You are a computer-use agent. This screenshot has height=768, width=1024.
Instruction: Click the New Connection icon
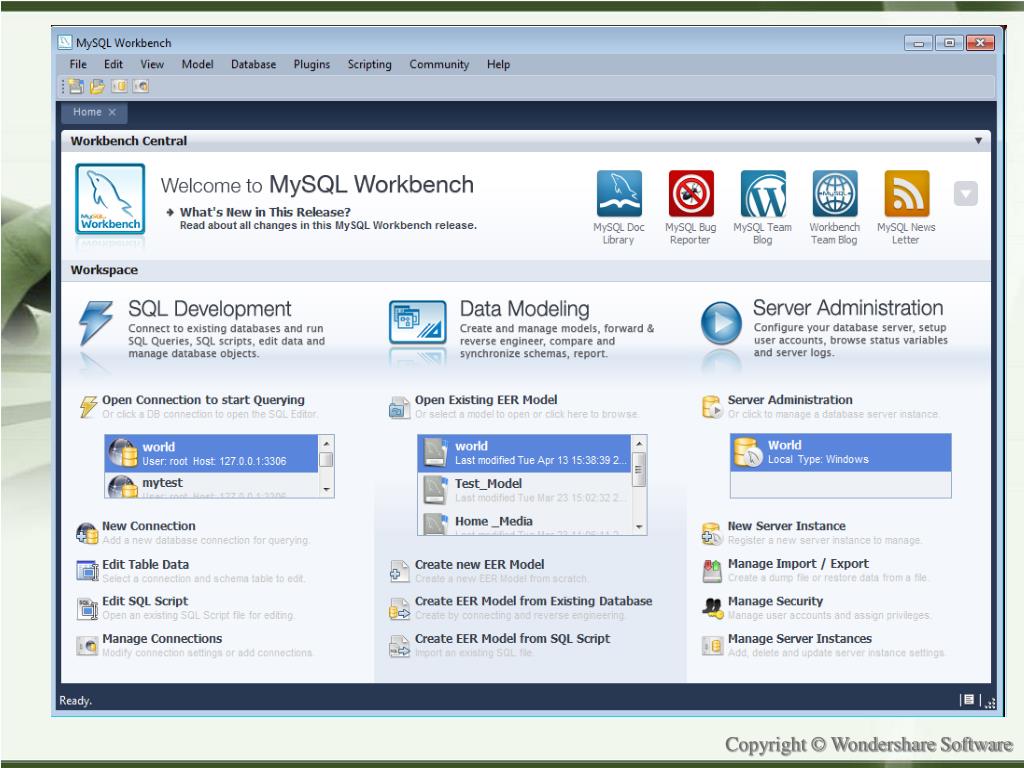[x=87, y=534]
